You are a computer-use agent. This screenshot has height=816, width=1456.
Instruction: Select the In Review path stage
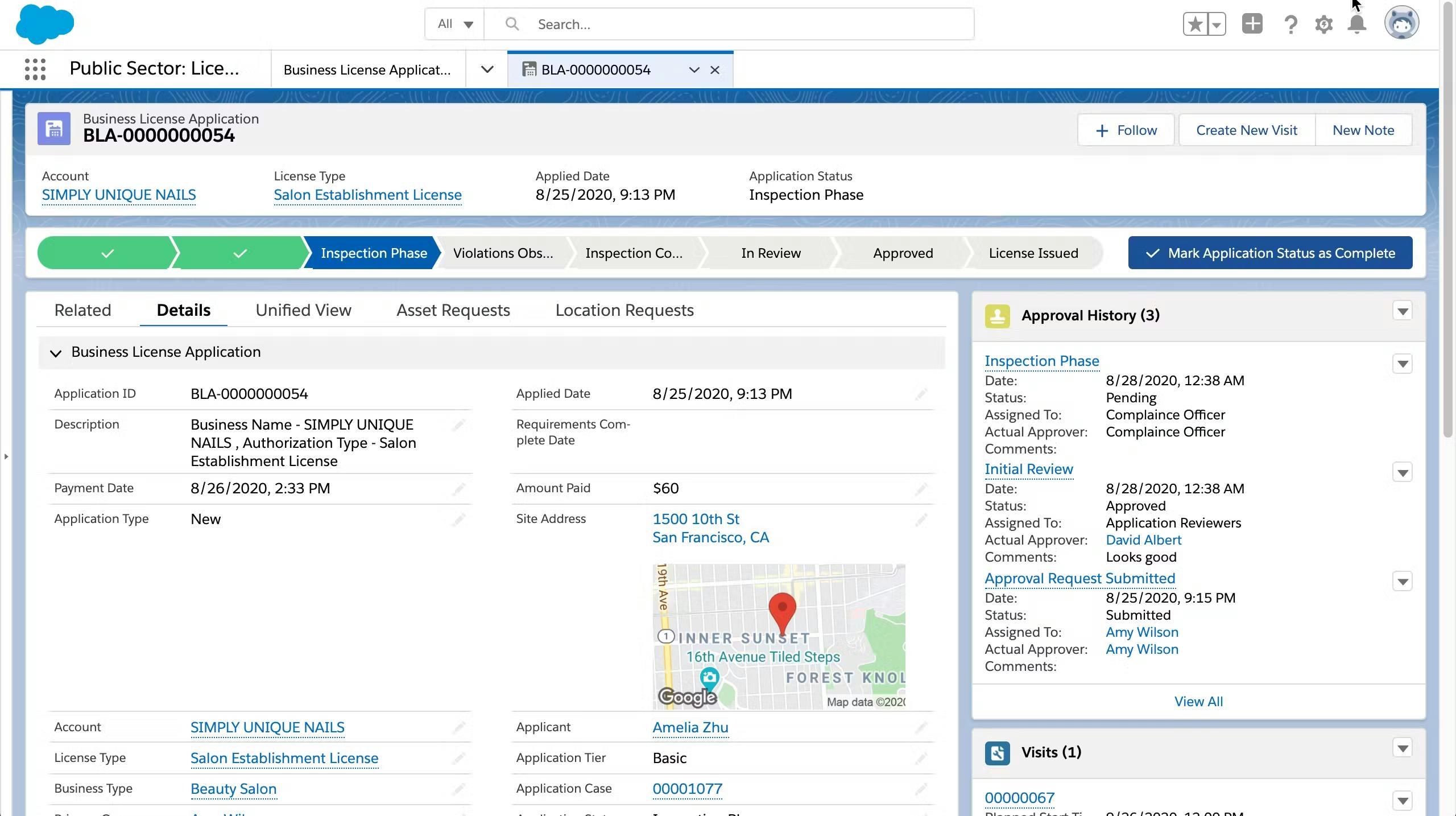pos(770,253)
